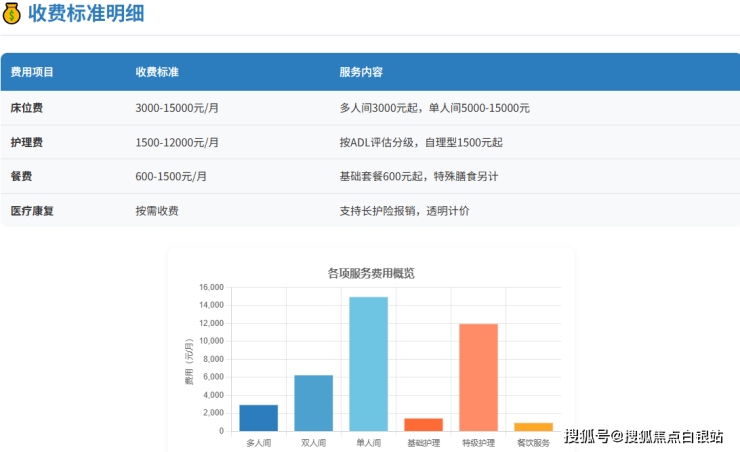Viewport: 740px width, 452px height.
Task: Click the 床位费 row label
Action: pyautogui.click(x=26, y=108)
